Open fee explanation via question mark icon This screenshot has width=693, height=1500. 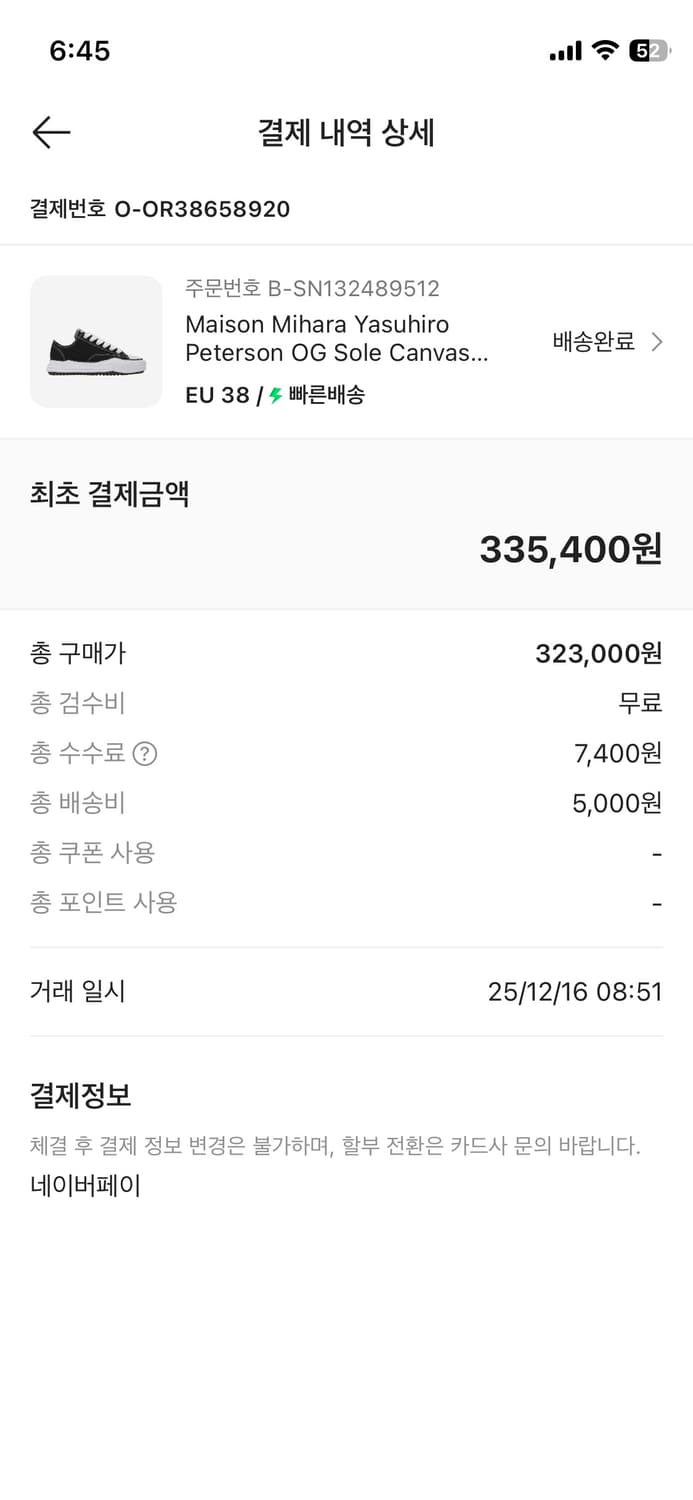pyautogui.click(x=144, y=753)
